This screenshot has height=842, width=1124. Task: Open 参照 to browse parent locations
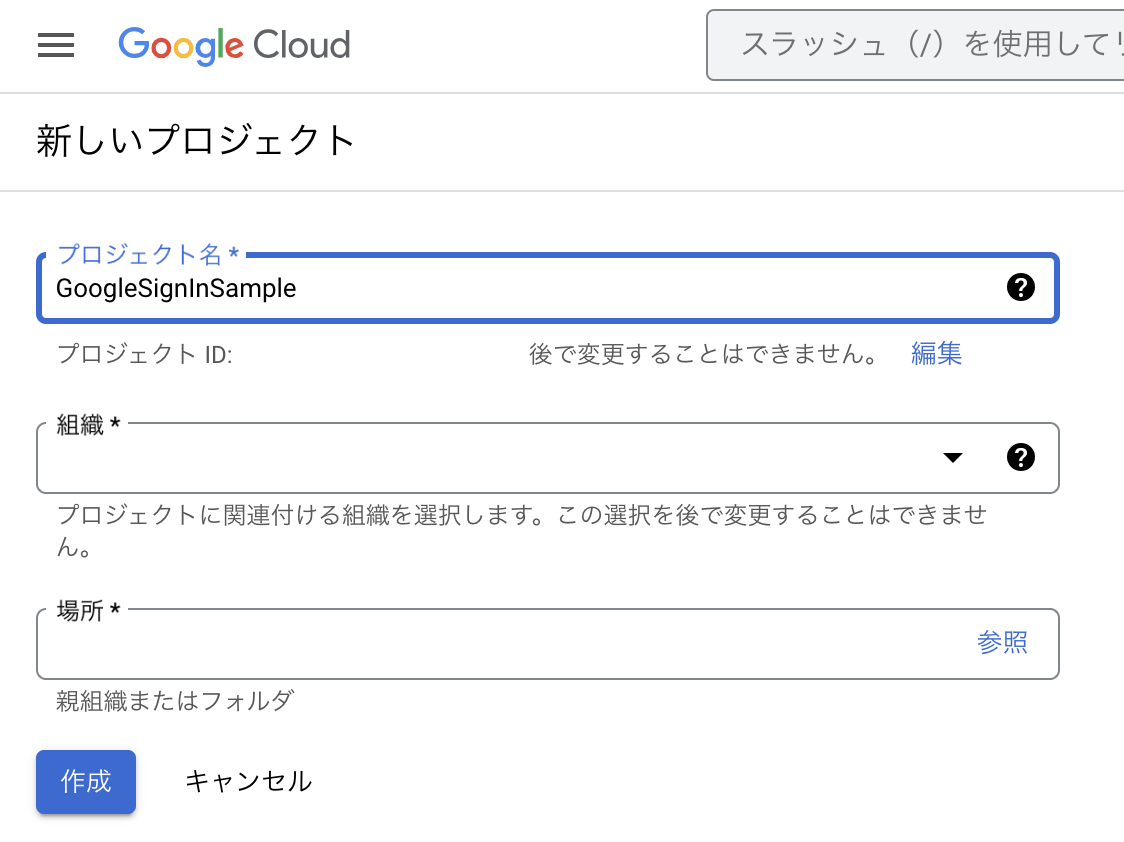(x=1003, y=643)
